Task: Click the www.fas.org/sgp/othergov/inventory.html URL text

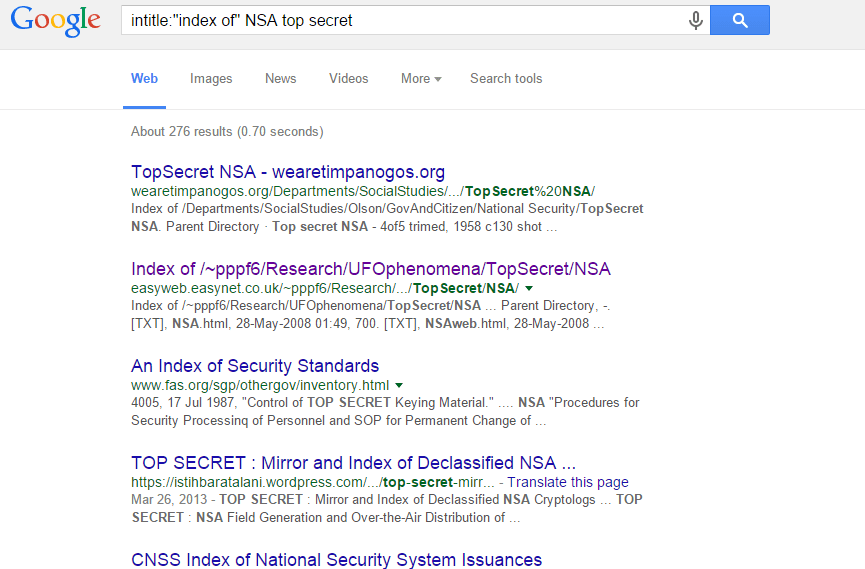Action: (260, 385)
